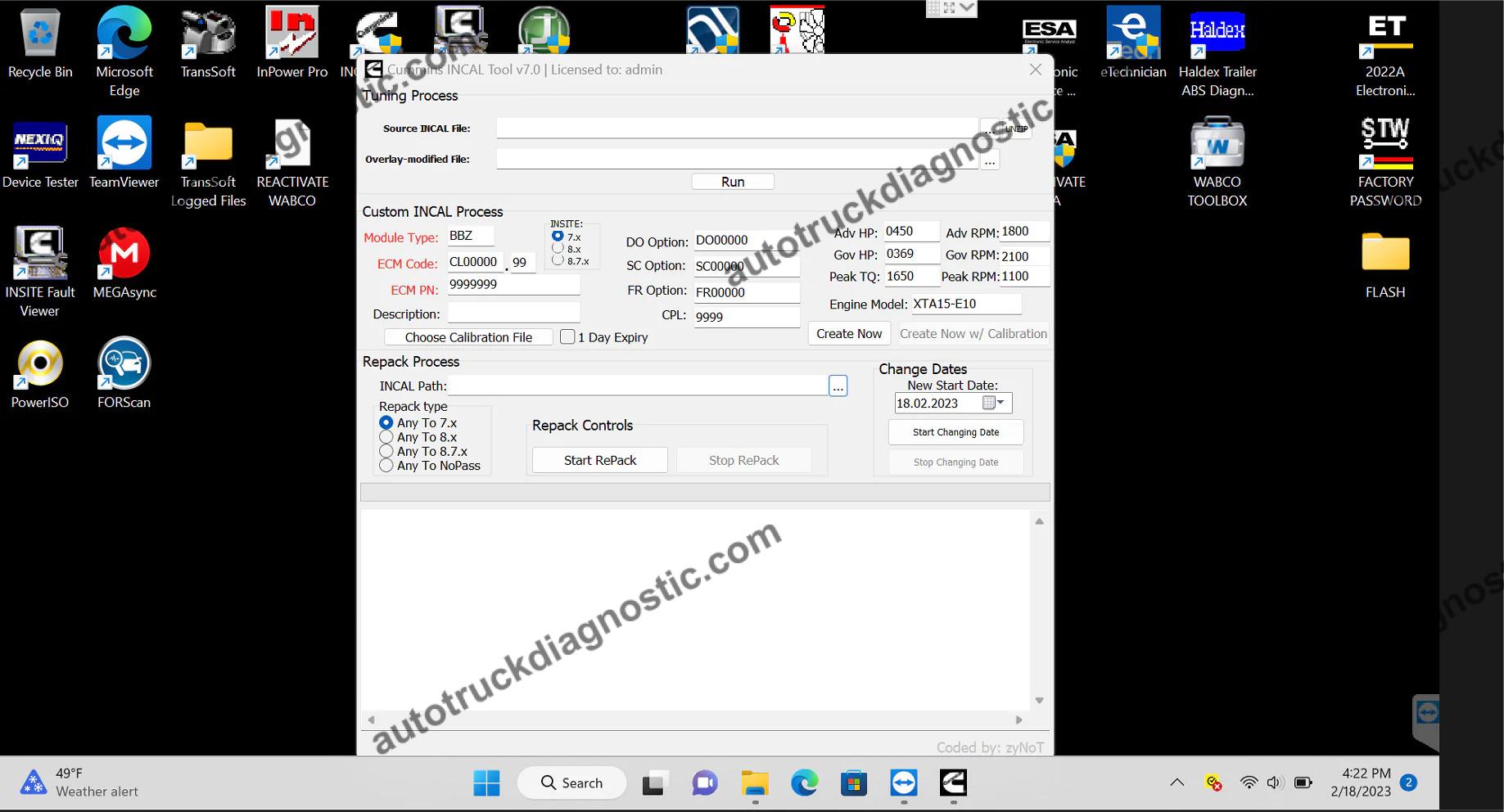Open the InPower Pro desktop shortcut
1504x812 pixels.
(x=292, y=43)
